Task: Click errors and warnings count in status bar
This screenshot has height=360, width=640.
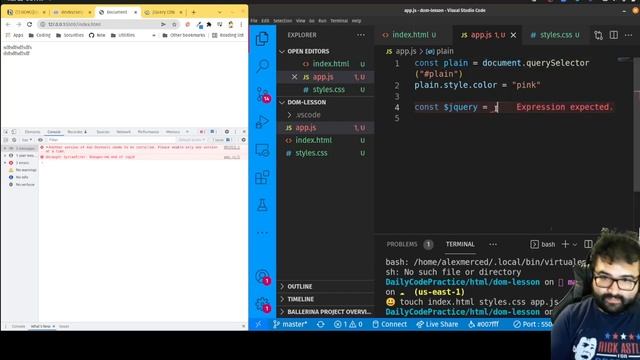Action: coord(348,324)
